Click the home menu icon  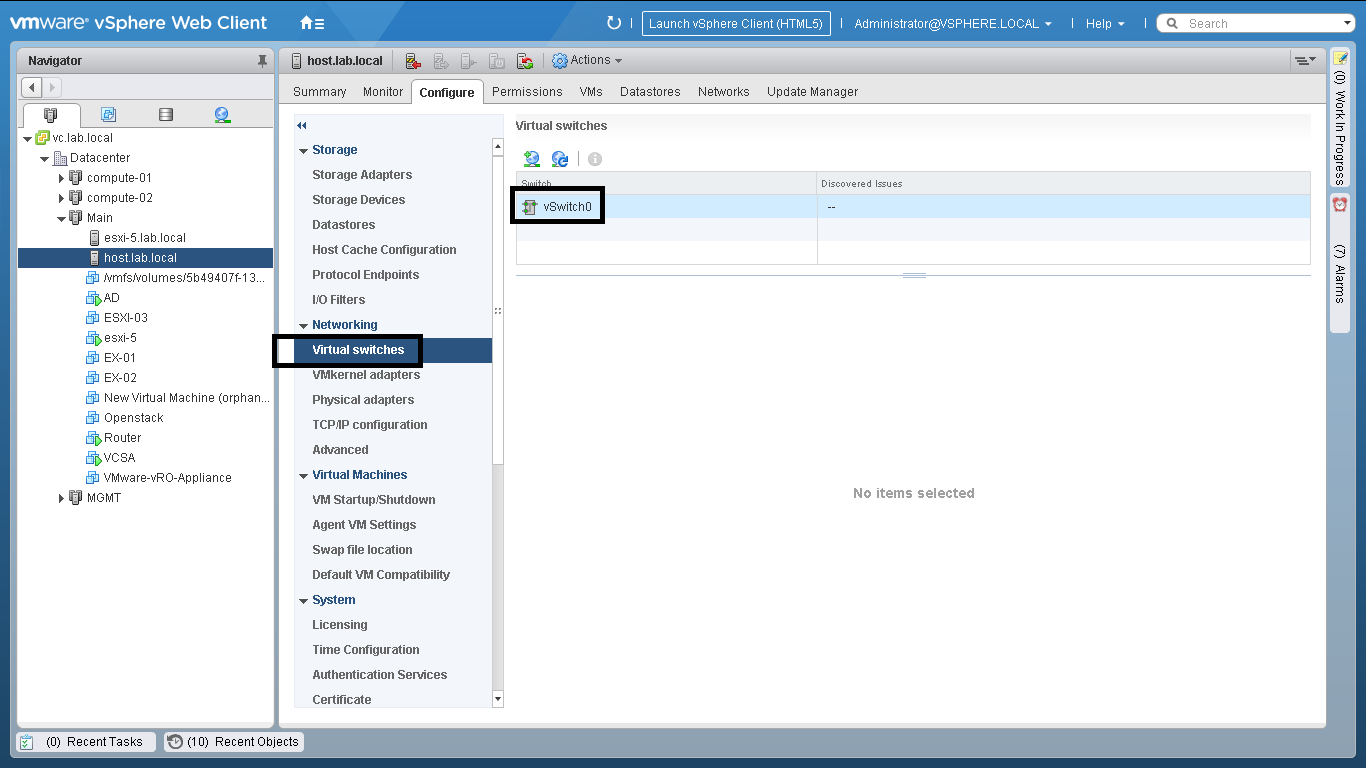pos(311,23)
